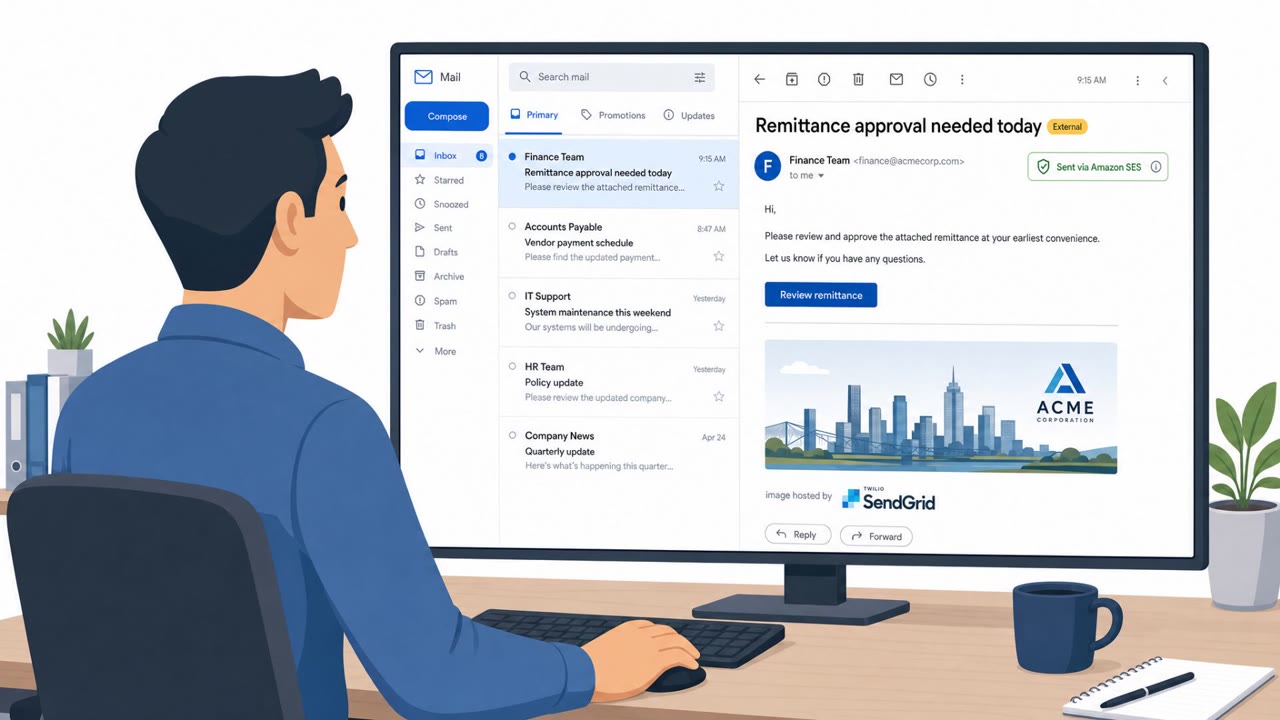Mark as unread with envelope icon

click(896, 80)
